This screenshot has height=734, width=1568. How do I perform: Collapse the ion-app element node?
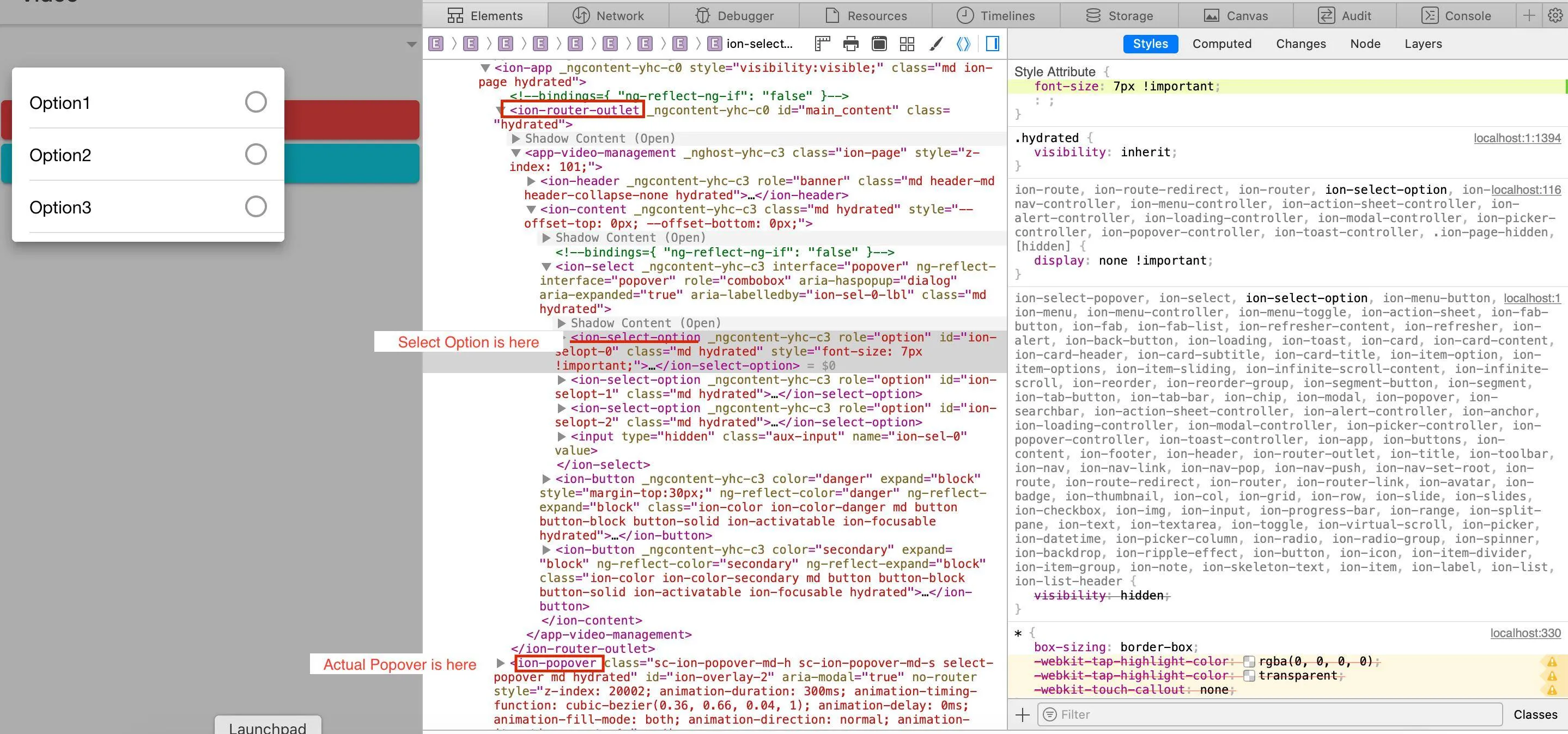tap(485, 68)
